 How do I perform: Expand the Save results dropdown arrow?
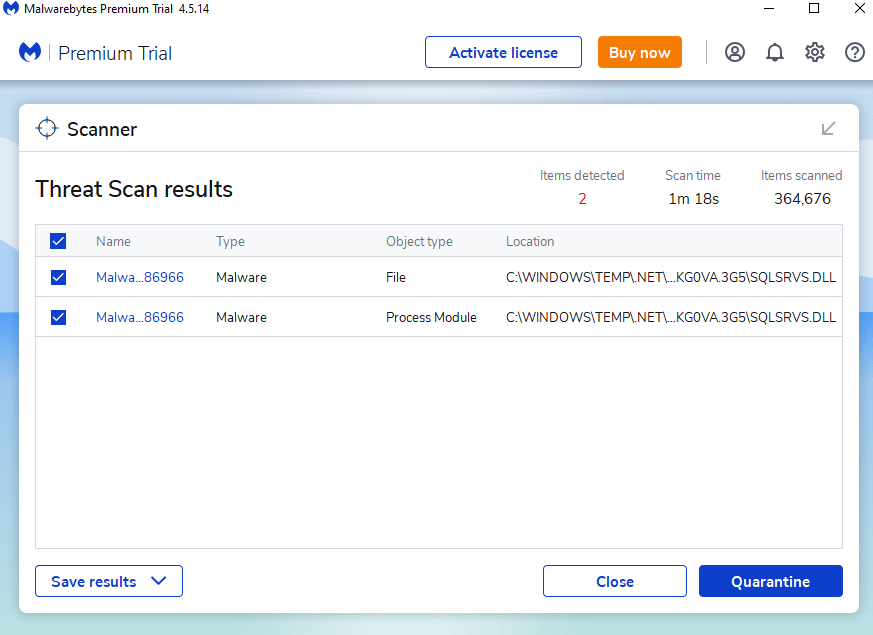159,581
